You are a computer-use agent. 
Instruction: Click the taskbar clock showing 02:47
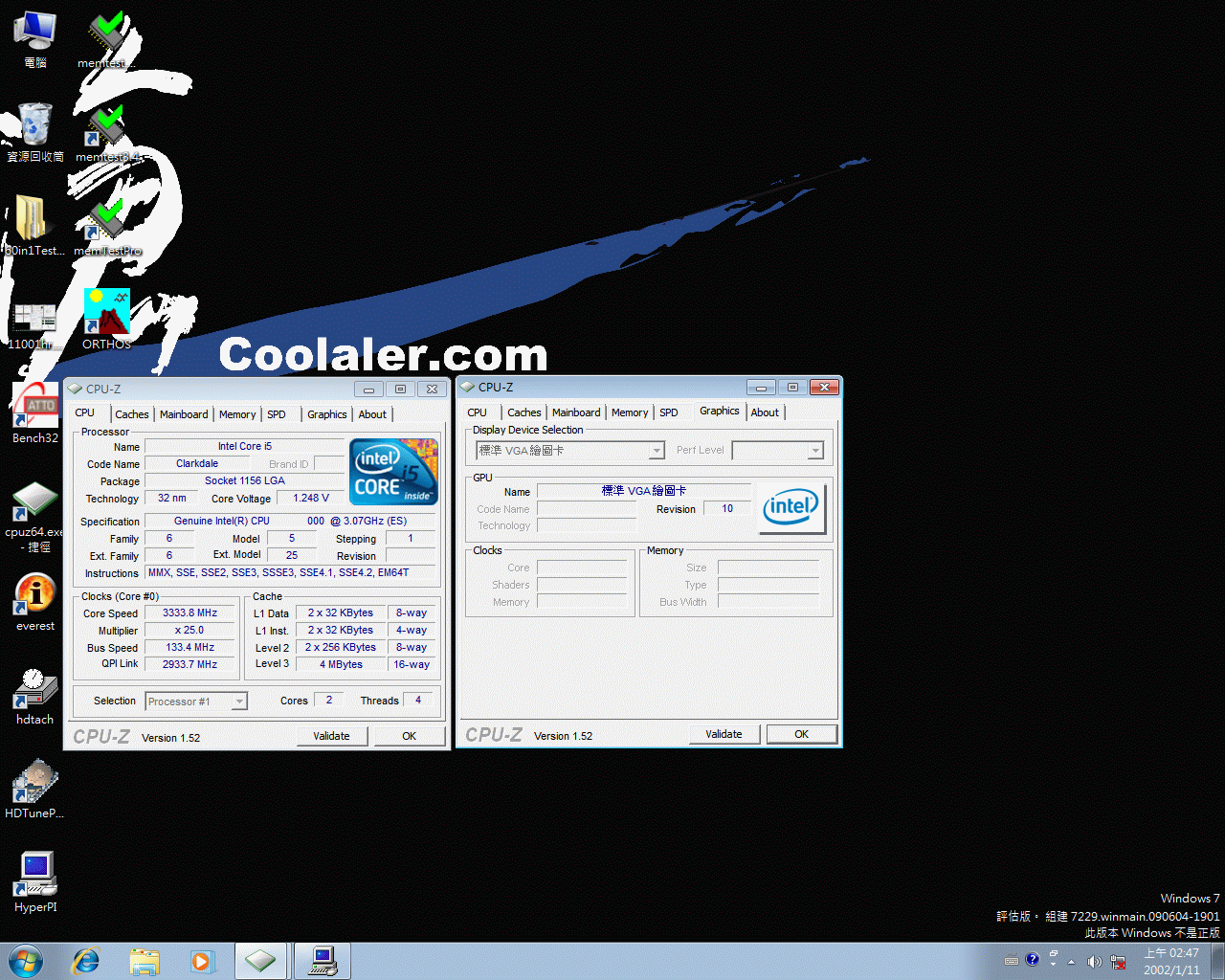(x=1171, y=961)
